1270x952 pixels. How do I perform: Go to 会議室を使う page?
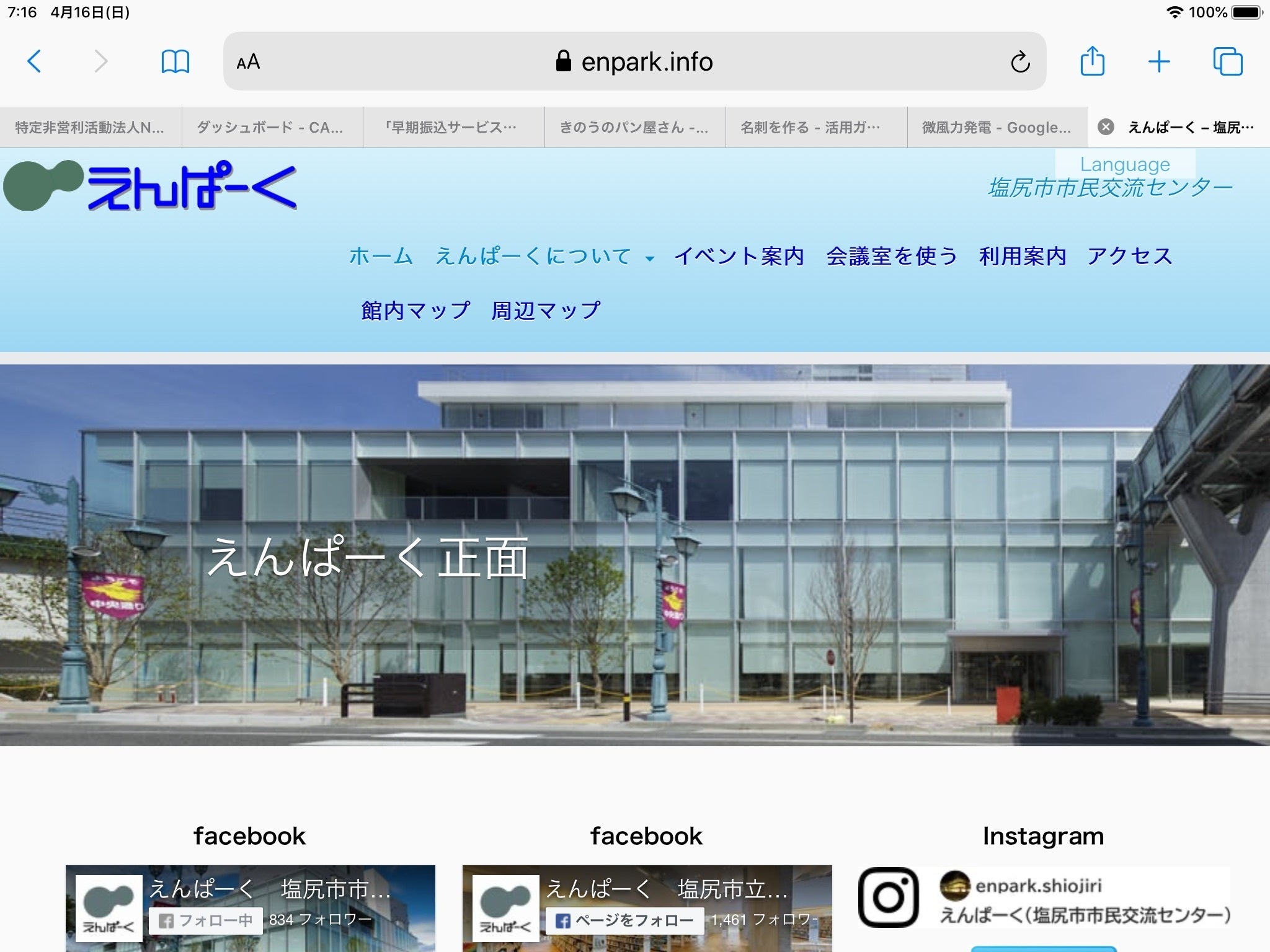pos(891,256)
